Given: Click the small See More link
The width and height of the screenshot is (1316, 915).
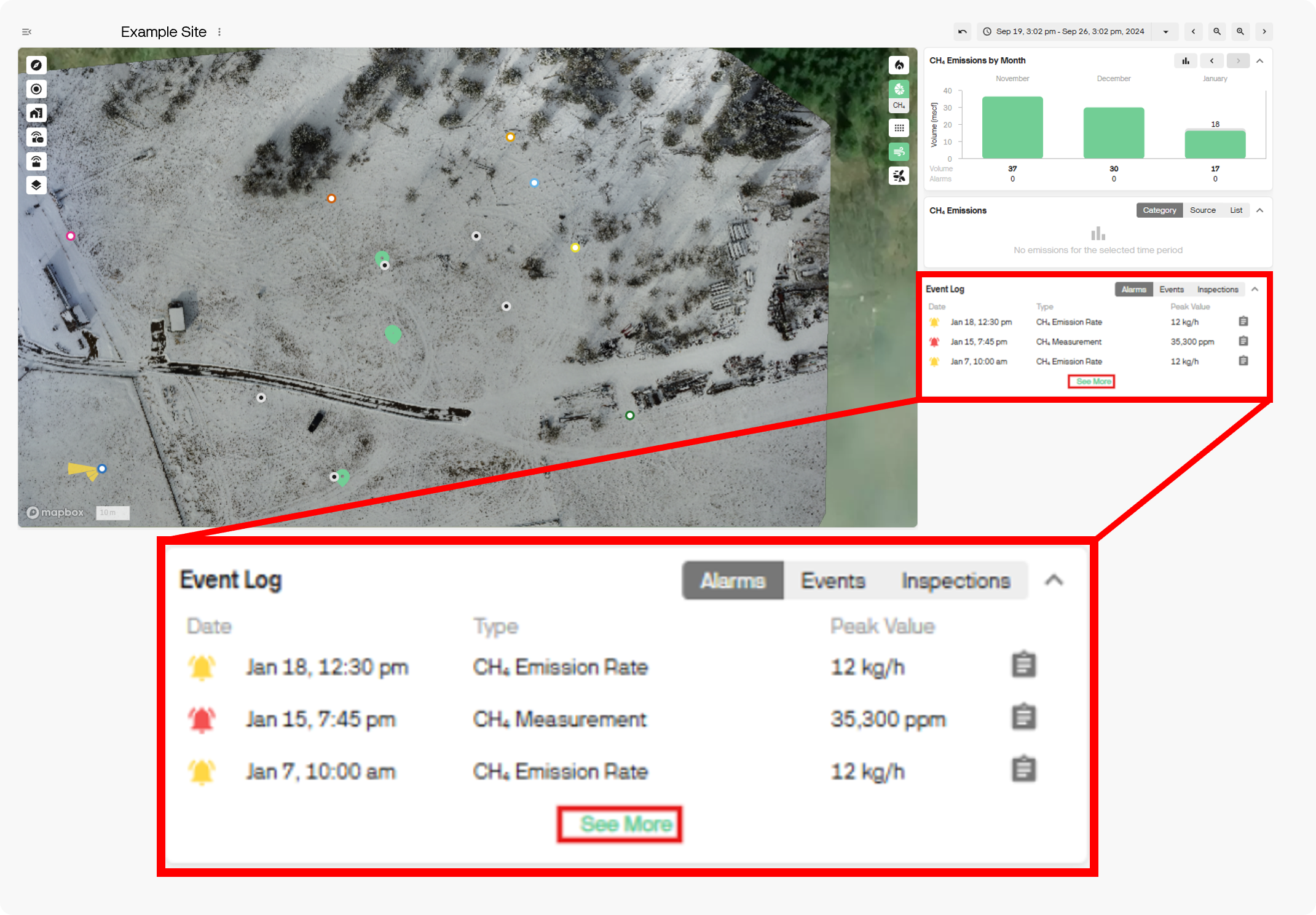Looking at the screenshot, I should pyautogui.click(x=1093, y=382).
